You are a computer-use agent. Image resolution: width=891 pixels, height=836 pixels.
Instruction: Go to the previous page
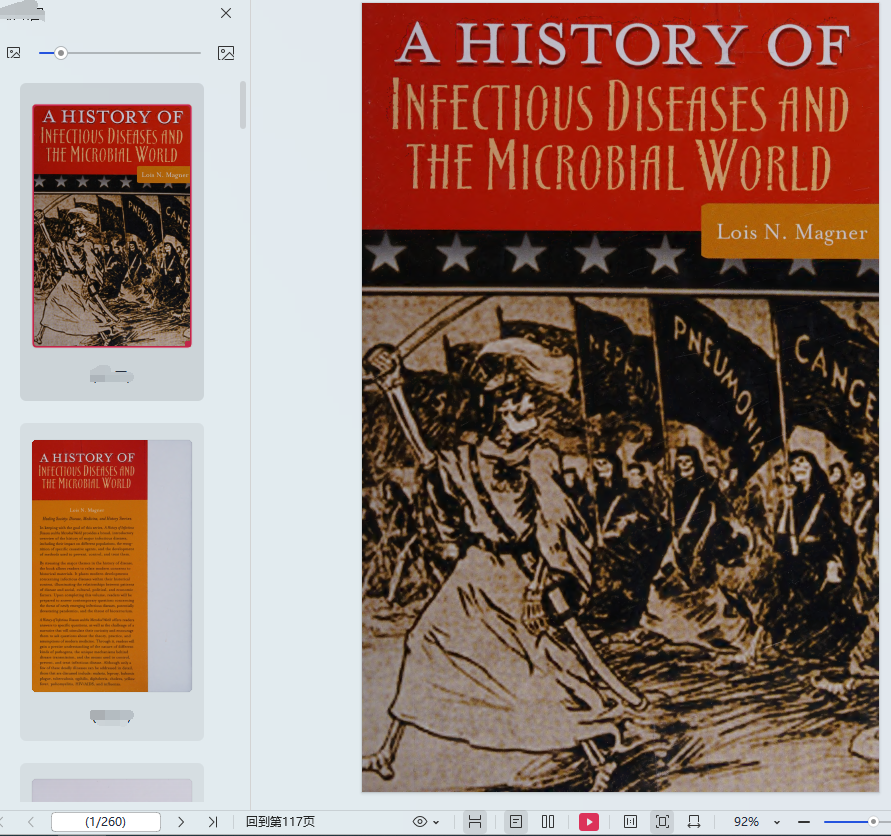click(x=31, y=822)
